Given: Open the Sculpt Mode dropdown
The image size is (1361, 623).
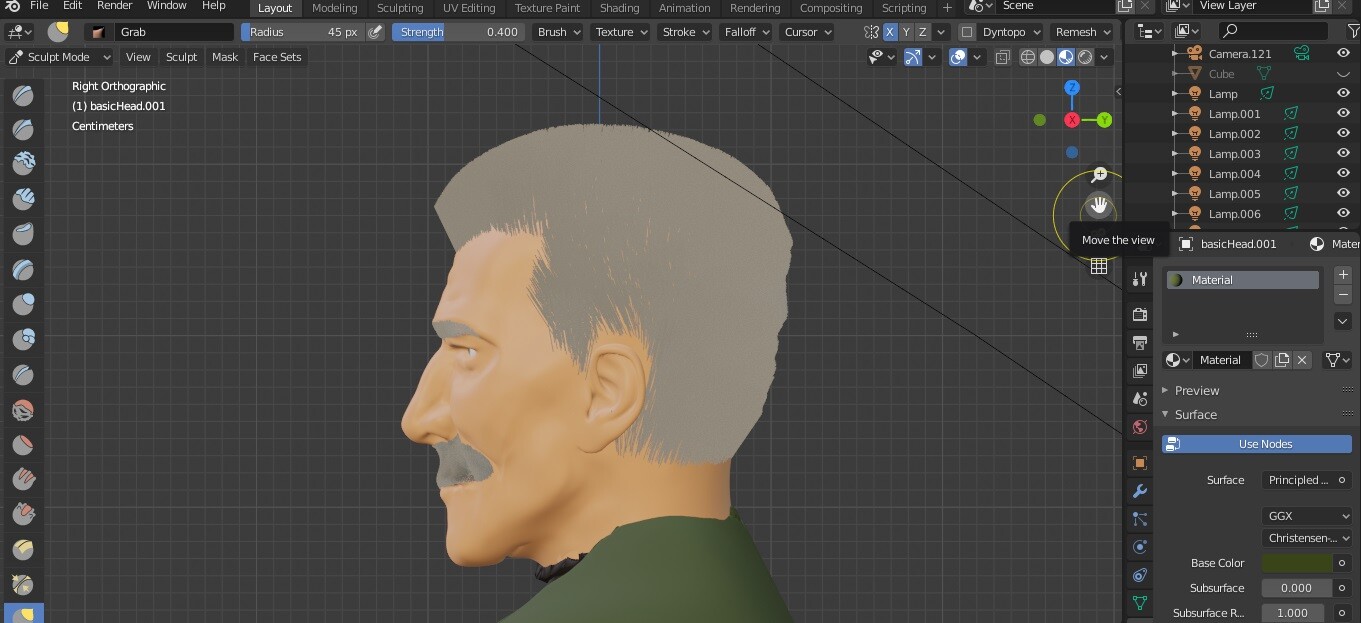Looking at the screenshot, I should point(58,57).
